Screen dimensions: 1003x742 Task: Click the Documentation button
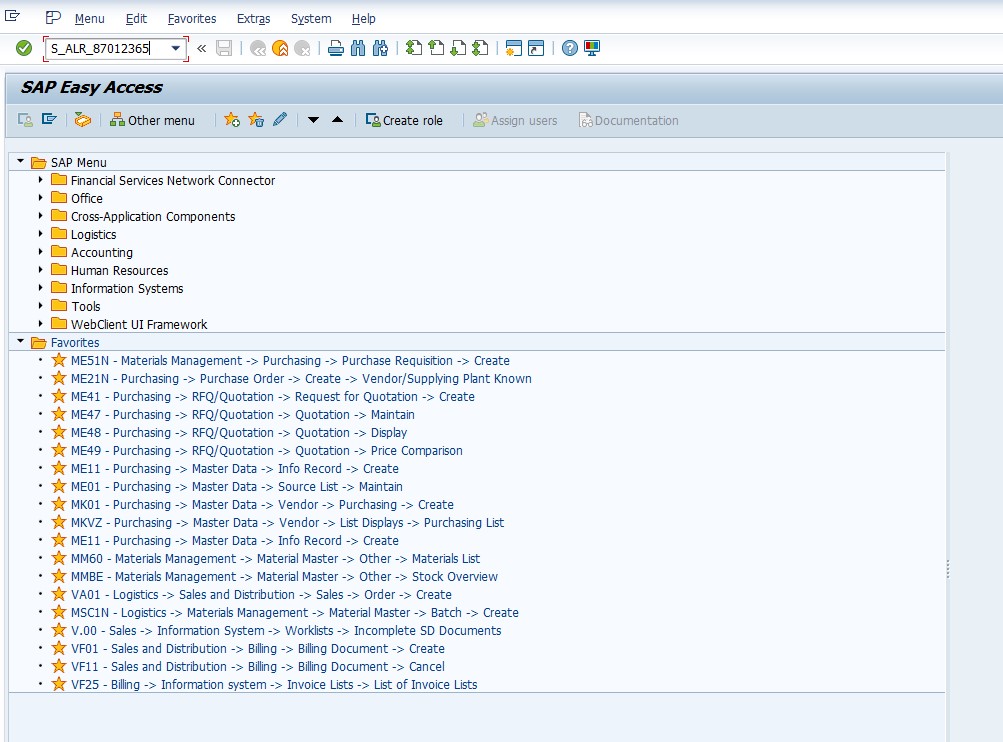click(629, 120)
